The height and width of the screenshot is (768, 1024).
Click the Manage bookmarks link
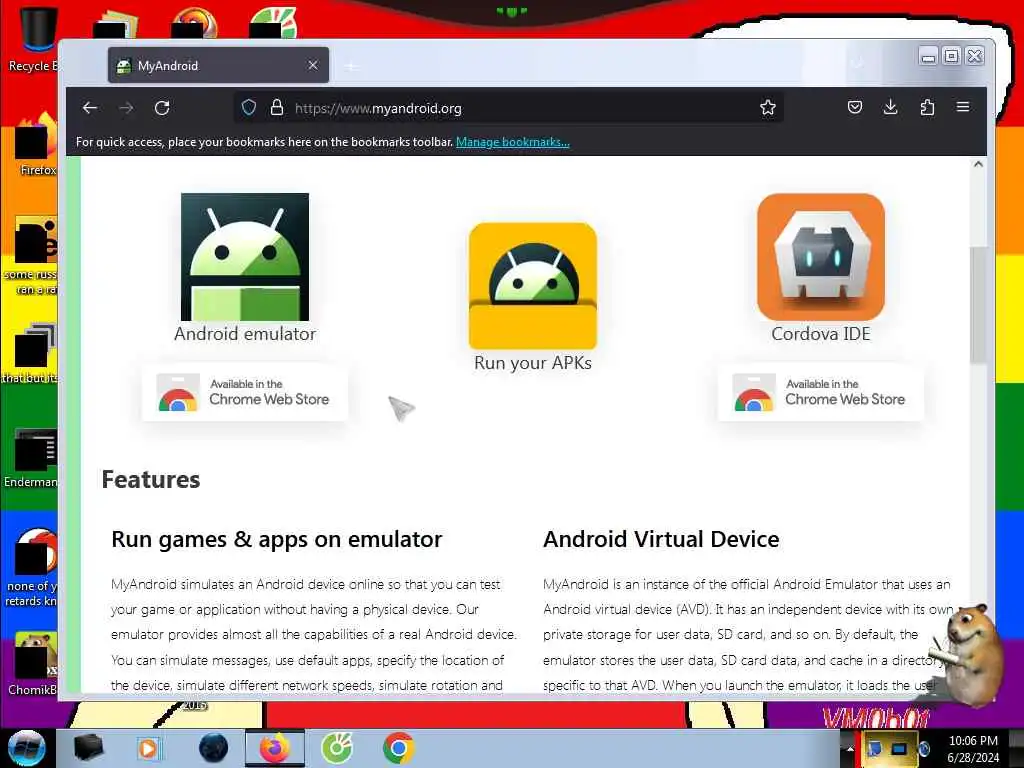[x=513, y=142]
